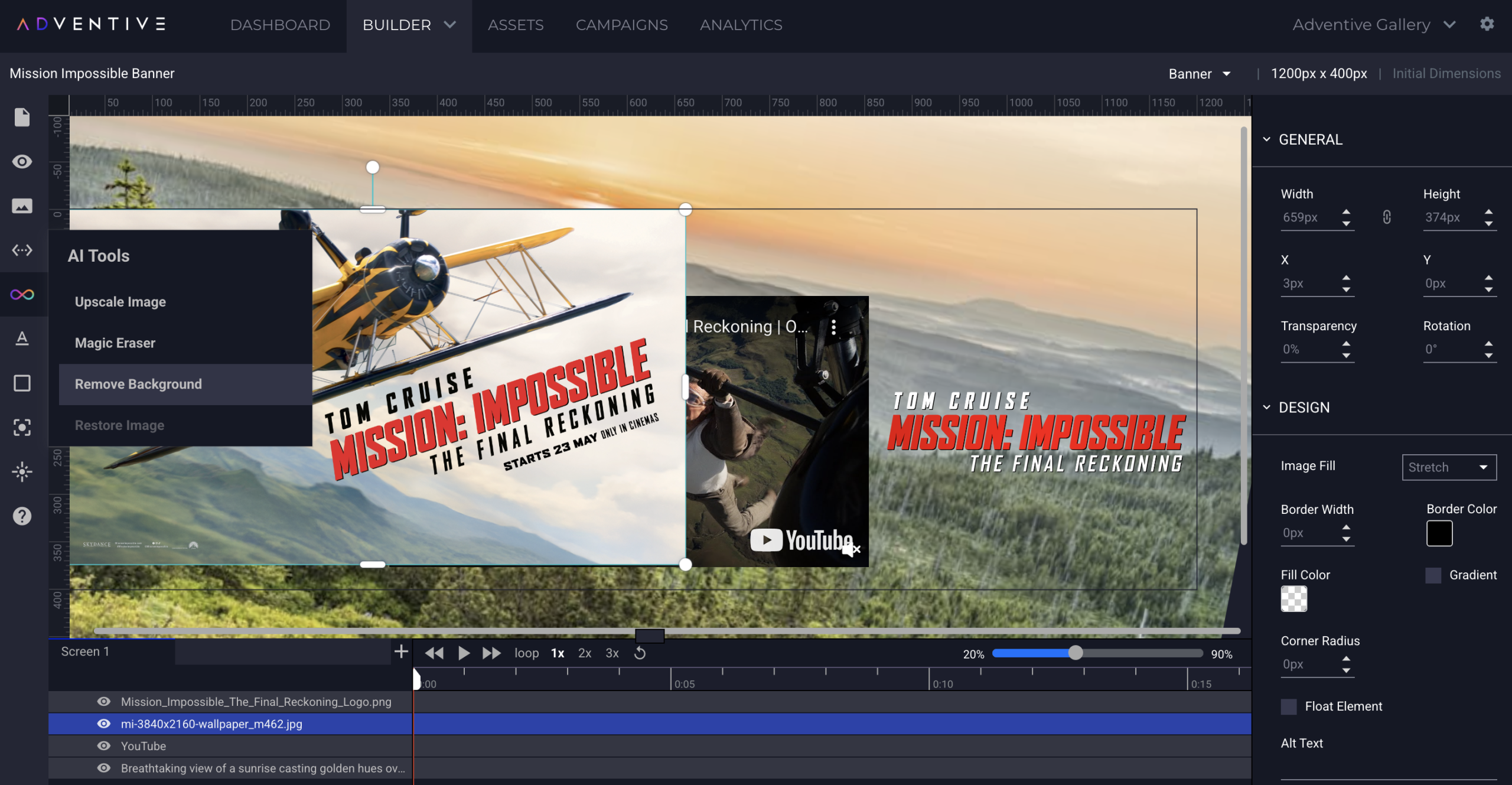The height and width of the screenshot is (785, 1512).
Task: Increase Corner Radius stepper
Action: pos(1346,659)
